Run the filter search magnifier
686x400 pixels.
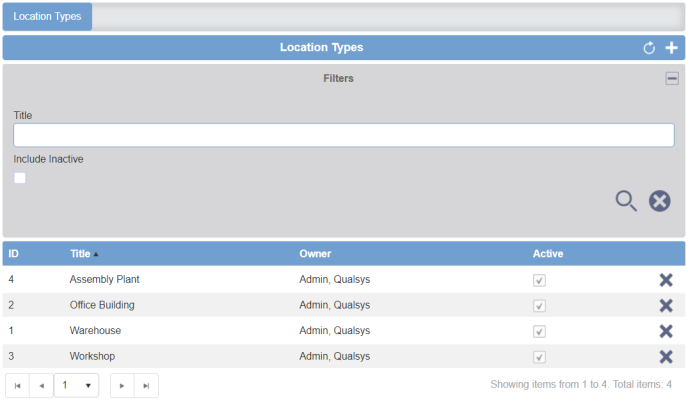(626, 201)
